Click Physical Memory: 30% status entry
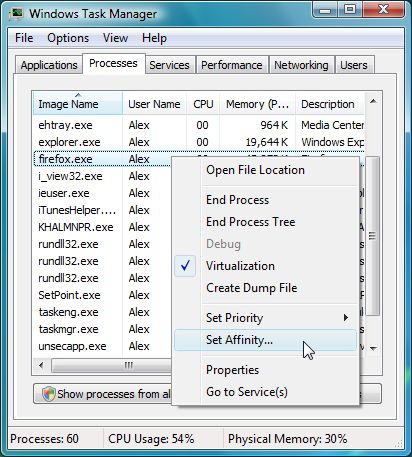Viewport: 412px width, 457px height. point(287,439)
